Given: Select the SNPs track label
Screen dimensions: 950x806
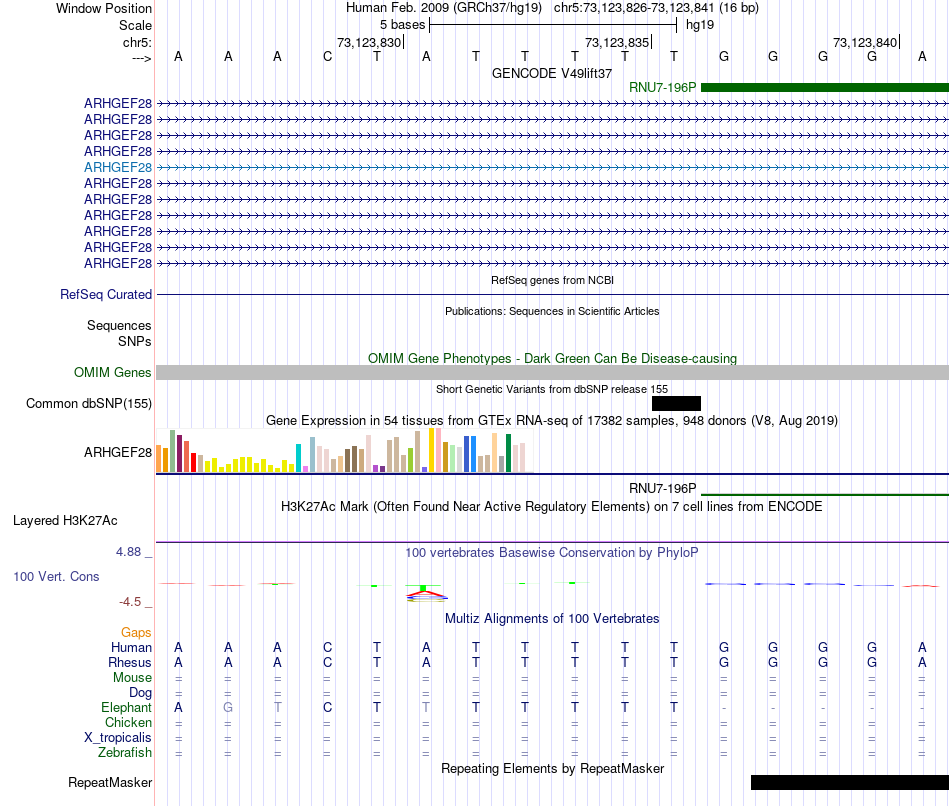Looking at the screenshot, I should point(135,341).
